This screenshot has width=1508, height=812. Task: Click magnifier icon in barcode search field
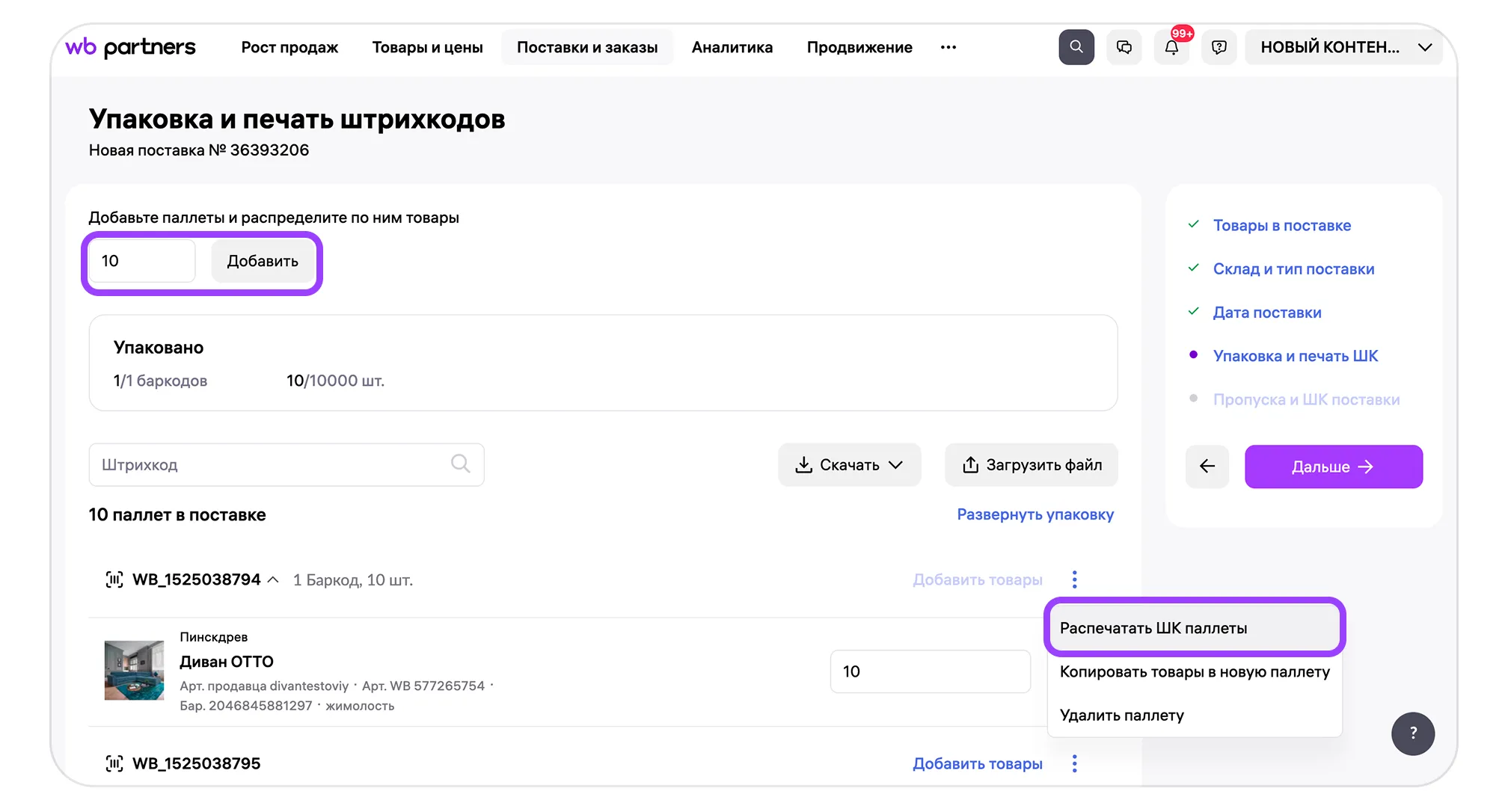tap(461, 464)
